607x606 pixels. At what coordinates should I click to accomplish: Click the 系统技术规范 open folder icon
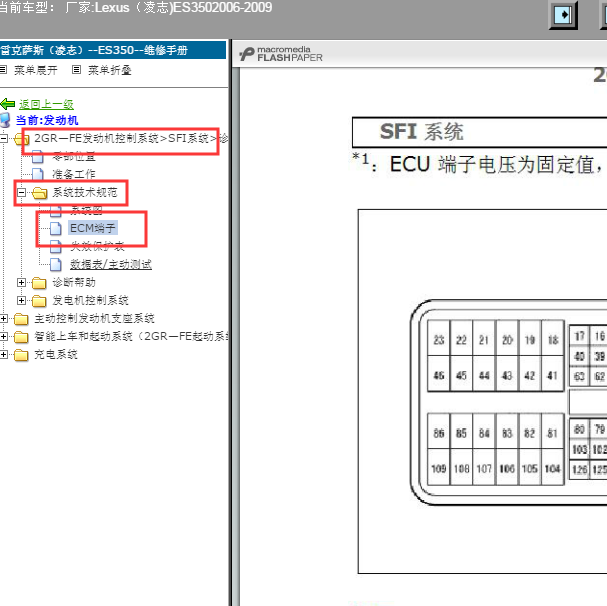pyautogui.click(x=39, y=192)
